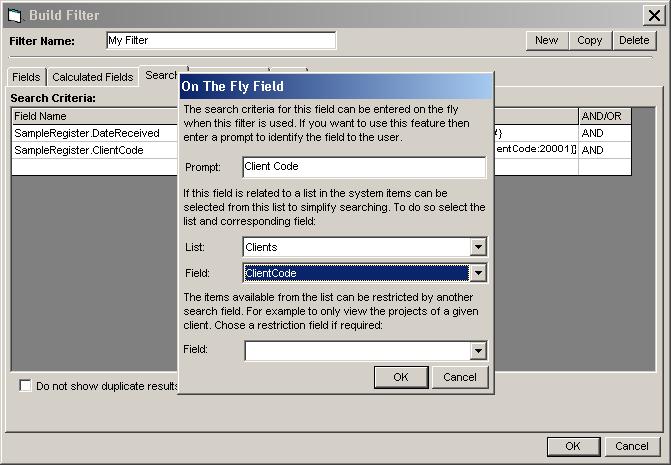Viewport: 671px width, 465px height.
Task: Select the SampleRegister.DateReceived row
Action: coord(90,133)
